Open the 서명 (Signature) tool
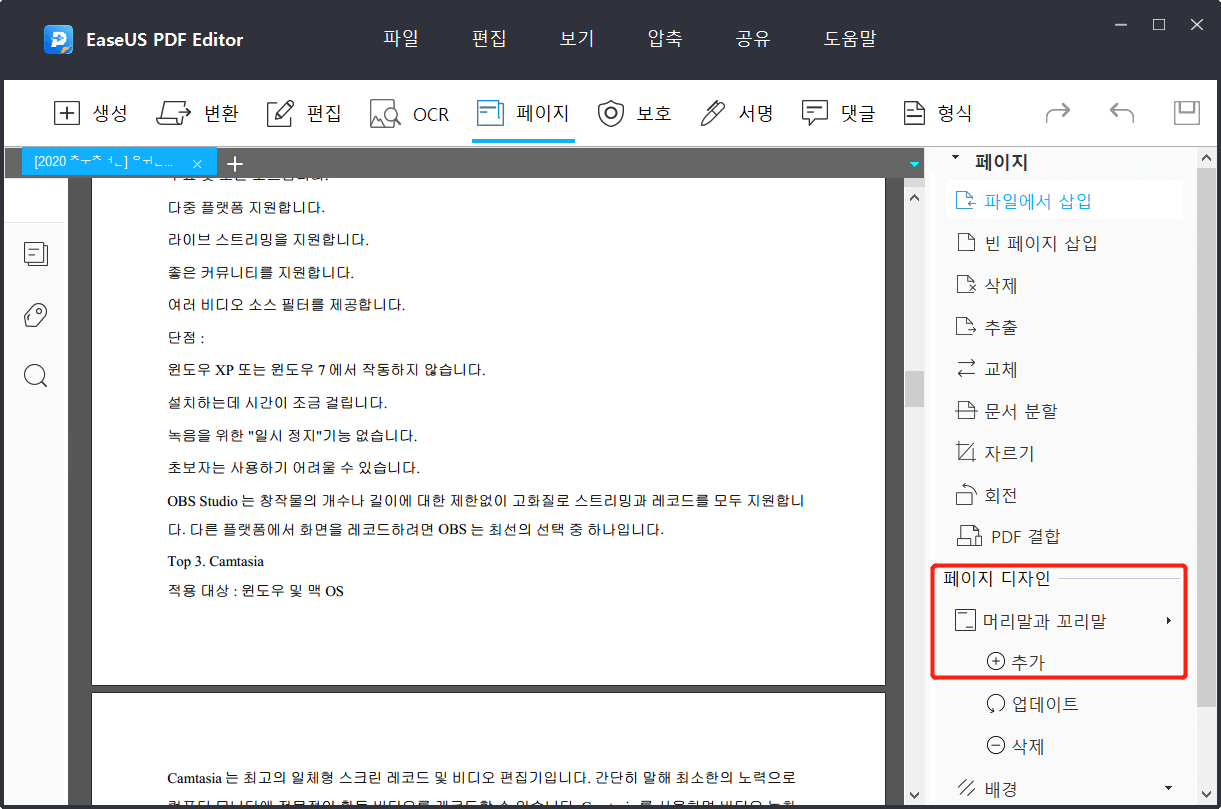1221x809 pixels. tap(737, 113)
